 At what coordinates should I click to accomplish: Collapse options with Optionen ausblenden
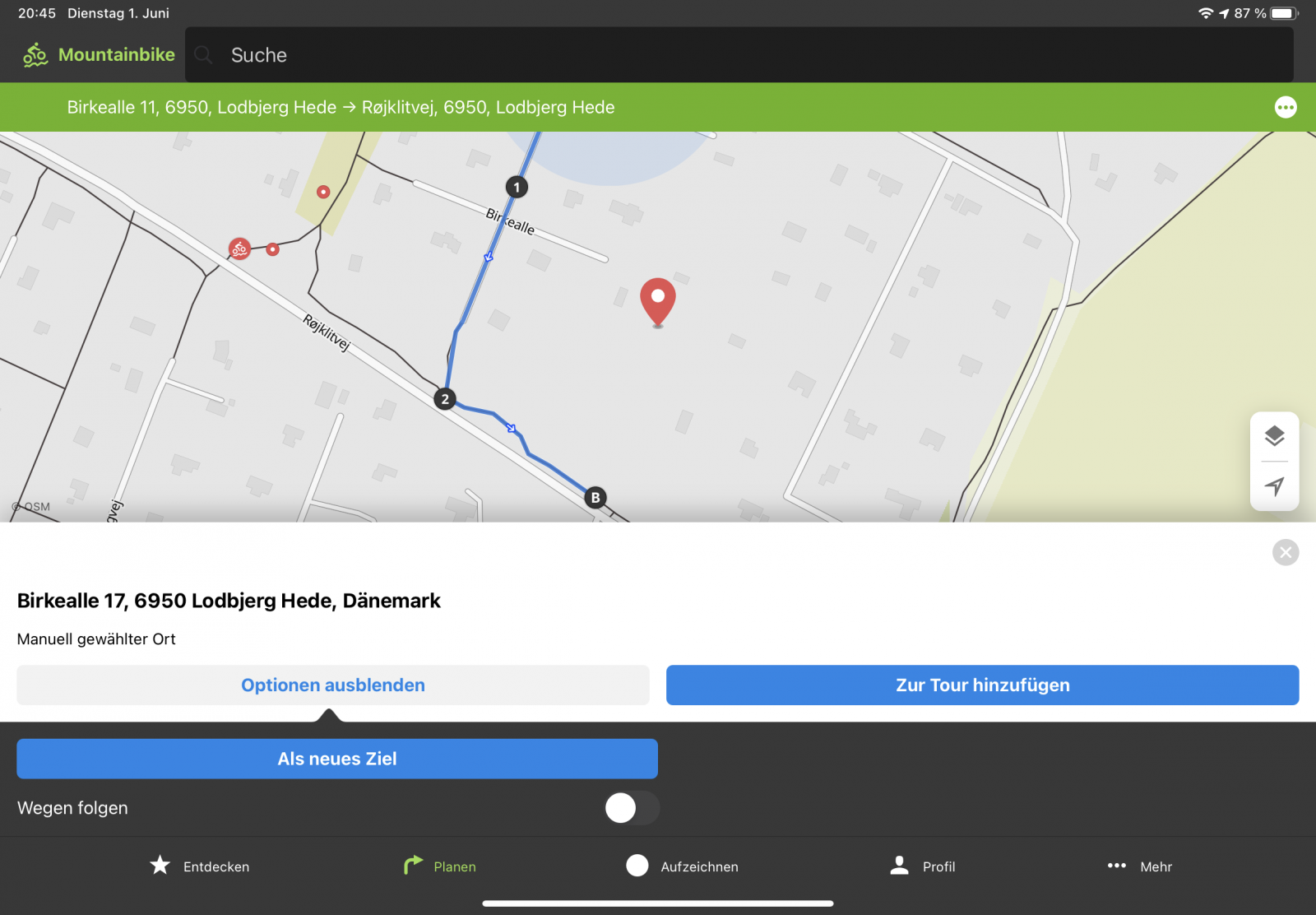coord(332,685)
